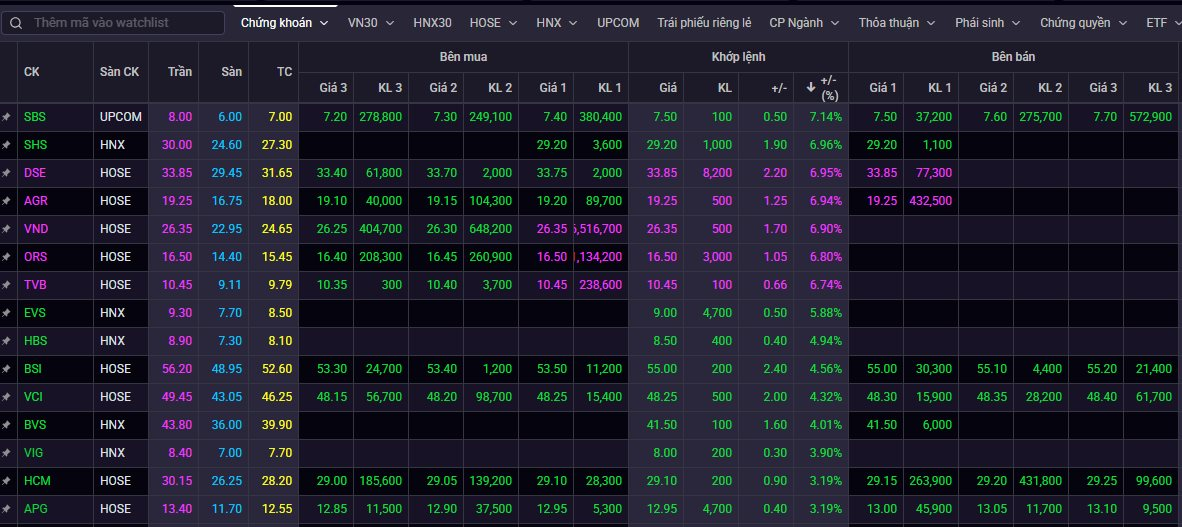Screen dimensions: 1182x527
Task: Toggle the pin for APG row
Action: (x=6, y=509)
